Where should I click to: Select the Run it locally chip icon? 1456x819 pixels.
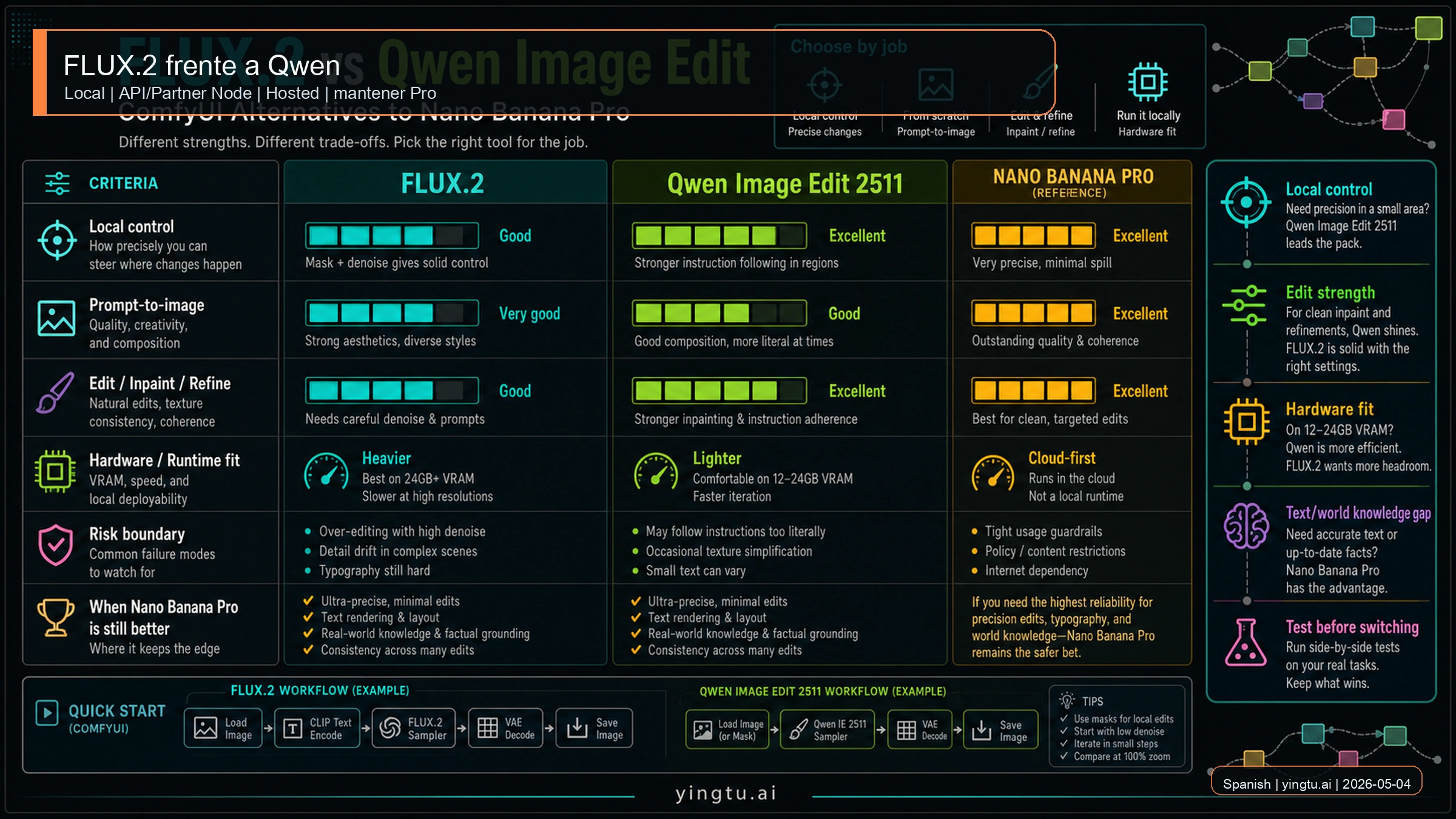[1148, 82]
